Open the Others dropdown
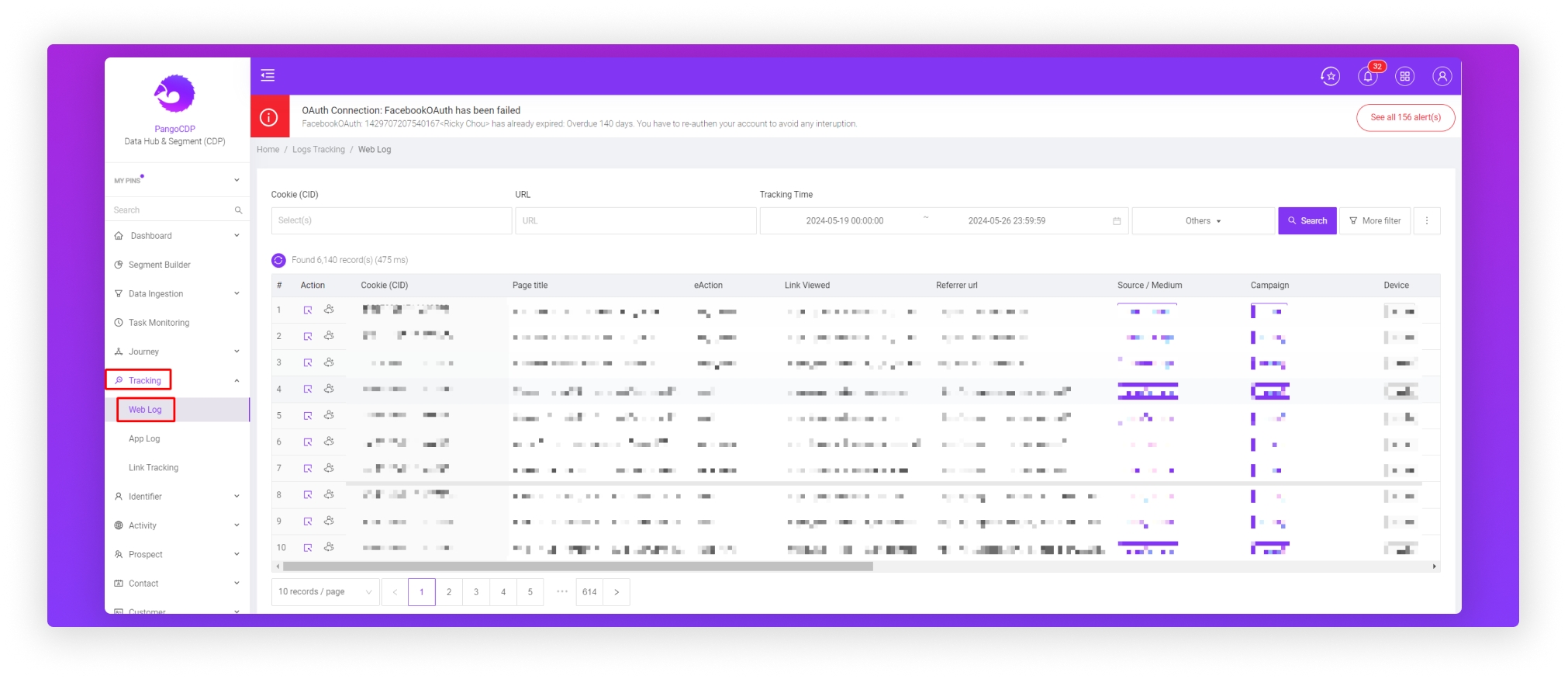Screen dimensions: 1568x679 [1202, 221]
